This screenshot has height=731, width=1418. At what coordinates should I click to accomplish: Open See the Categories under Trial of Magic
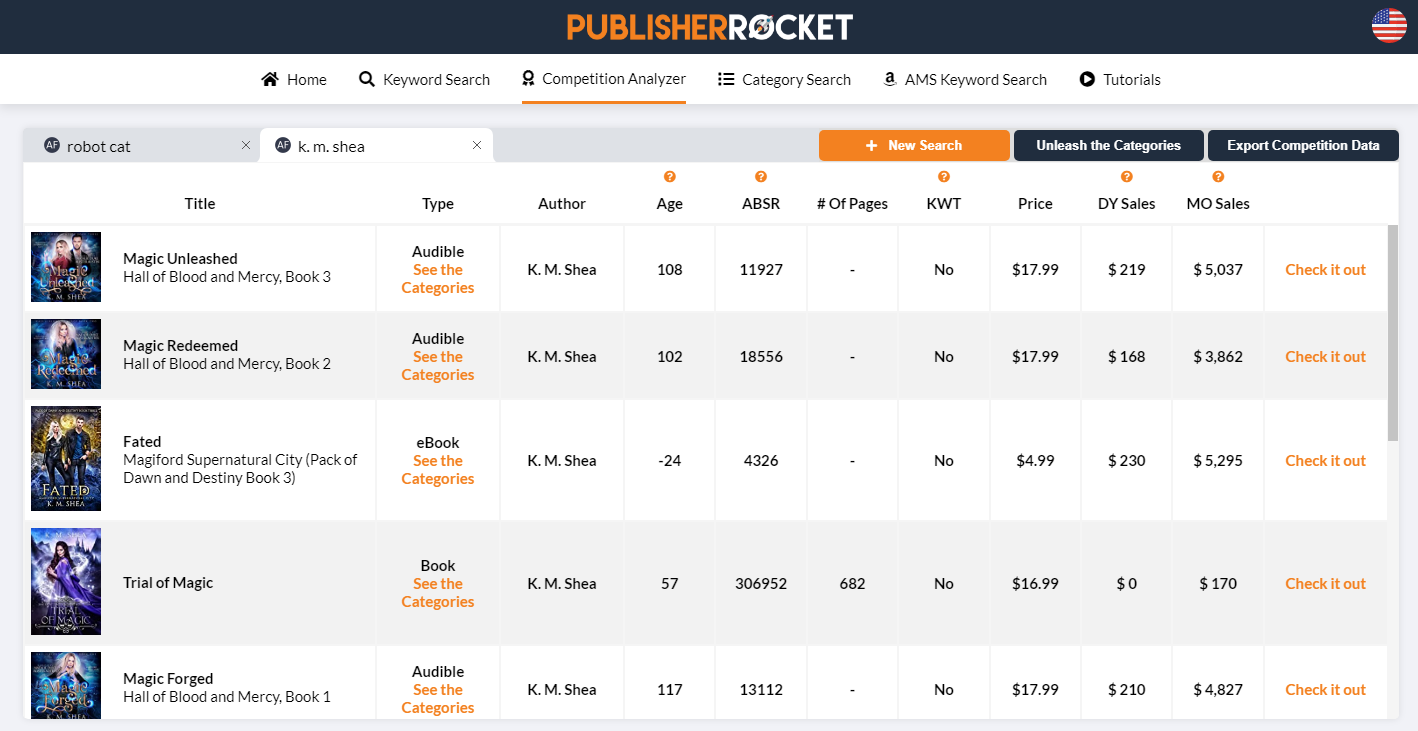437,592
